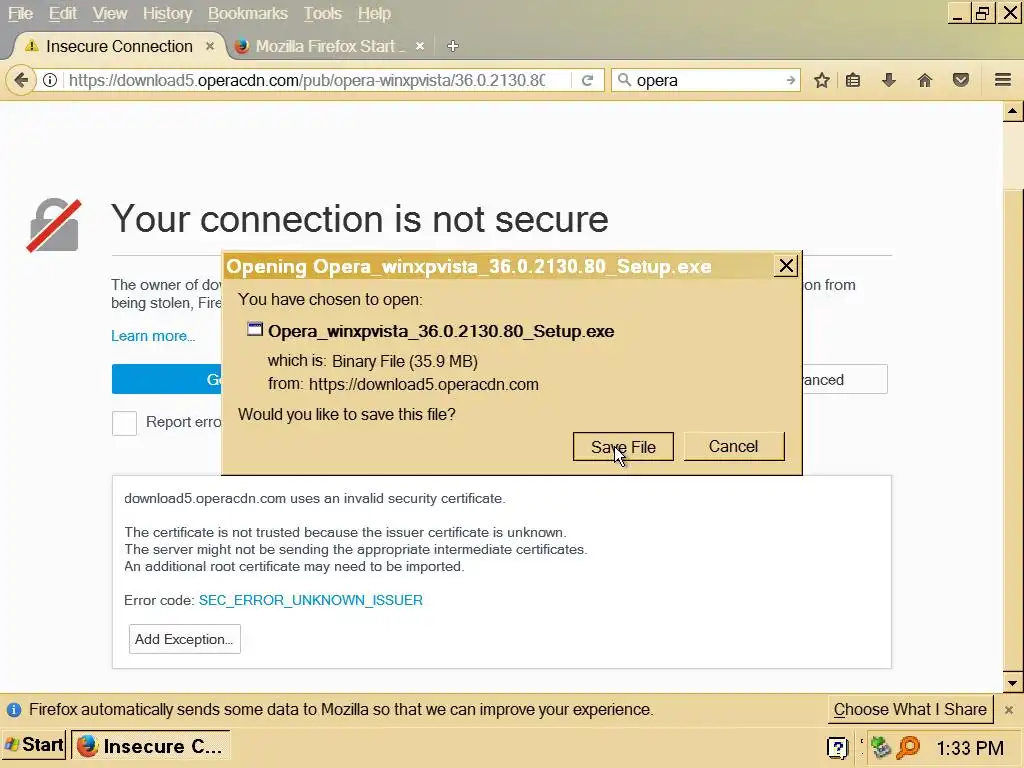Click the 1:33 PM taskbar clock
This screenshot has width=1024, height=768.
point(970,748)
